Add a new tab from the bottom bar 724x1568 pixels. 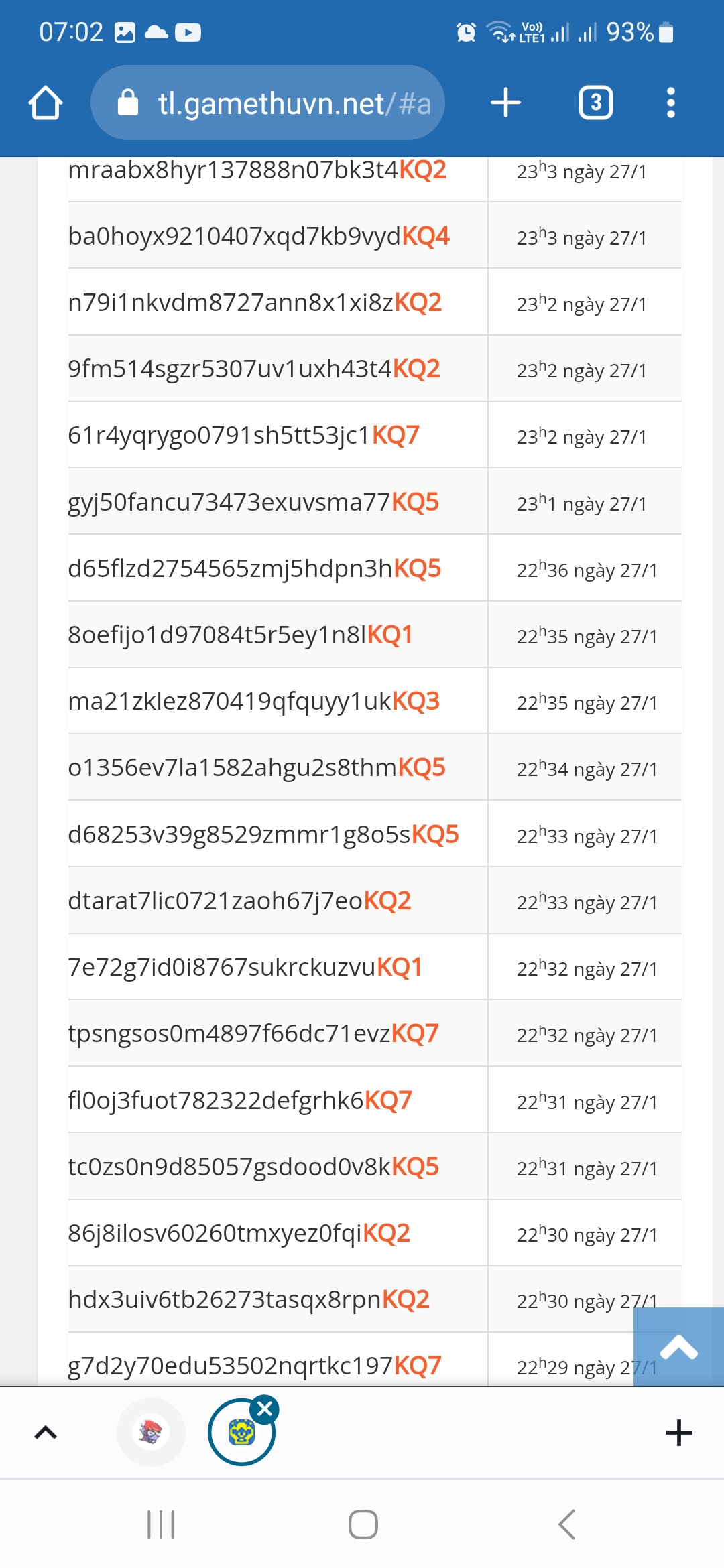click(678, 1433)
